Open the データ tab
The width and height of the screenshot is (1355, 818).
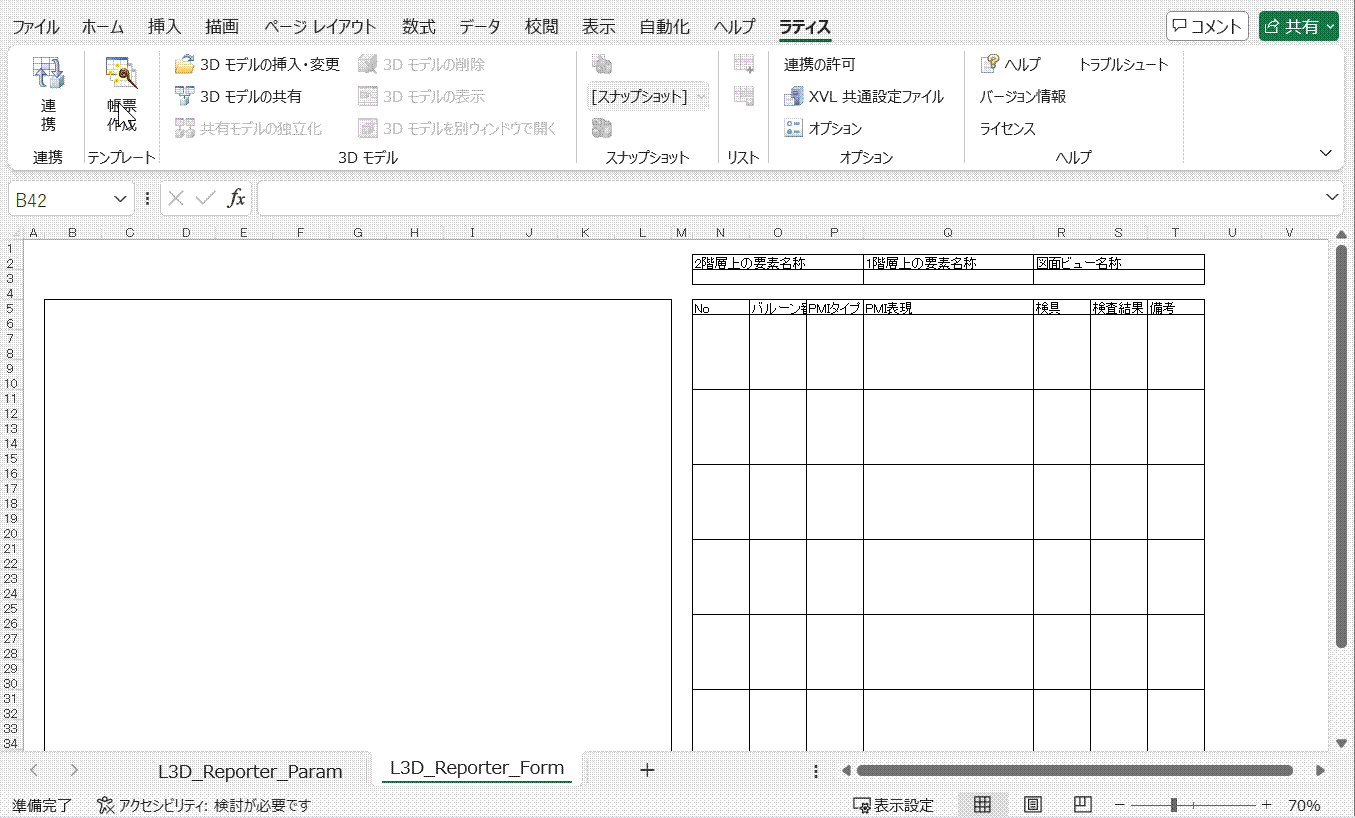click(480, 27)
